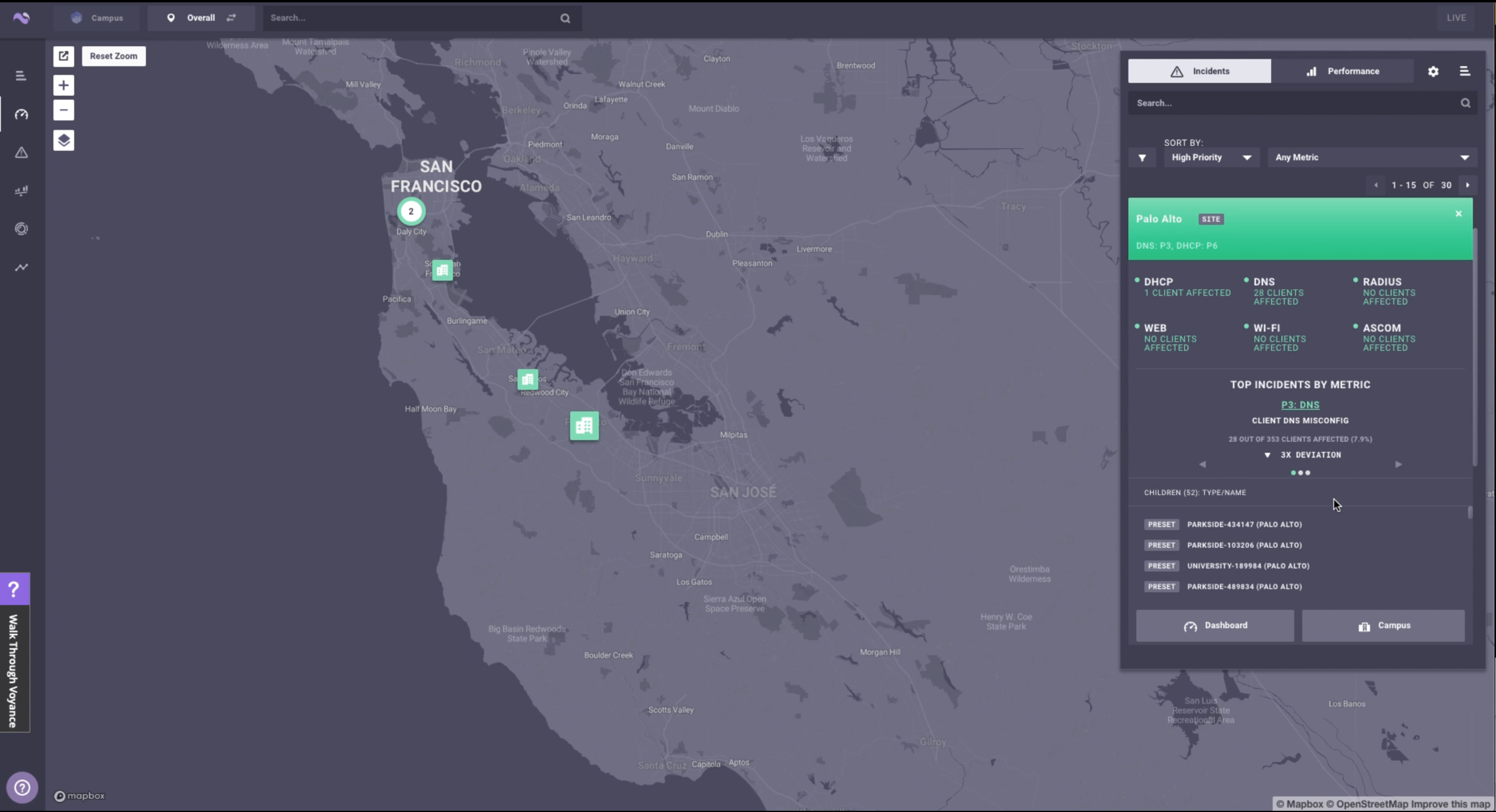1496x812 pixels.
Task: Open the Any Metric dropdown
Action: tap(1372, 157)
